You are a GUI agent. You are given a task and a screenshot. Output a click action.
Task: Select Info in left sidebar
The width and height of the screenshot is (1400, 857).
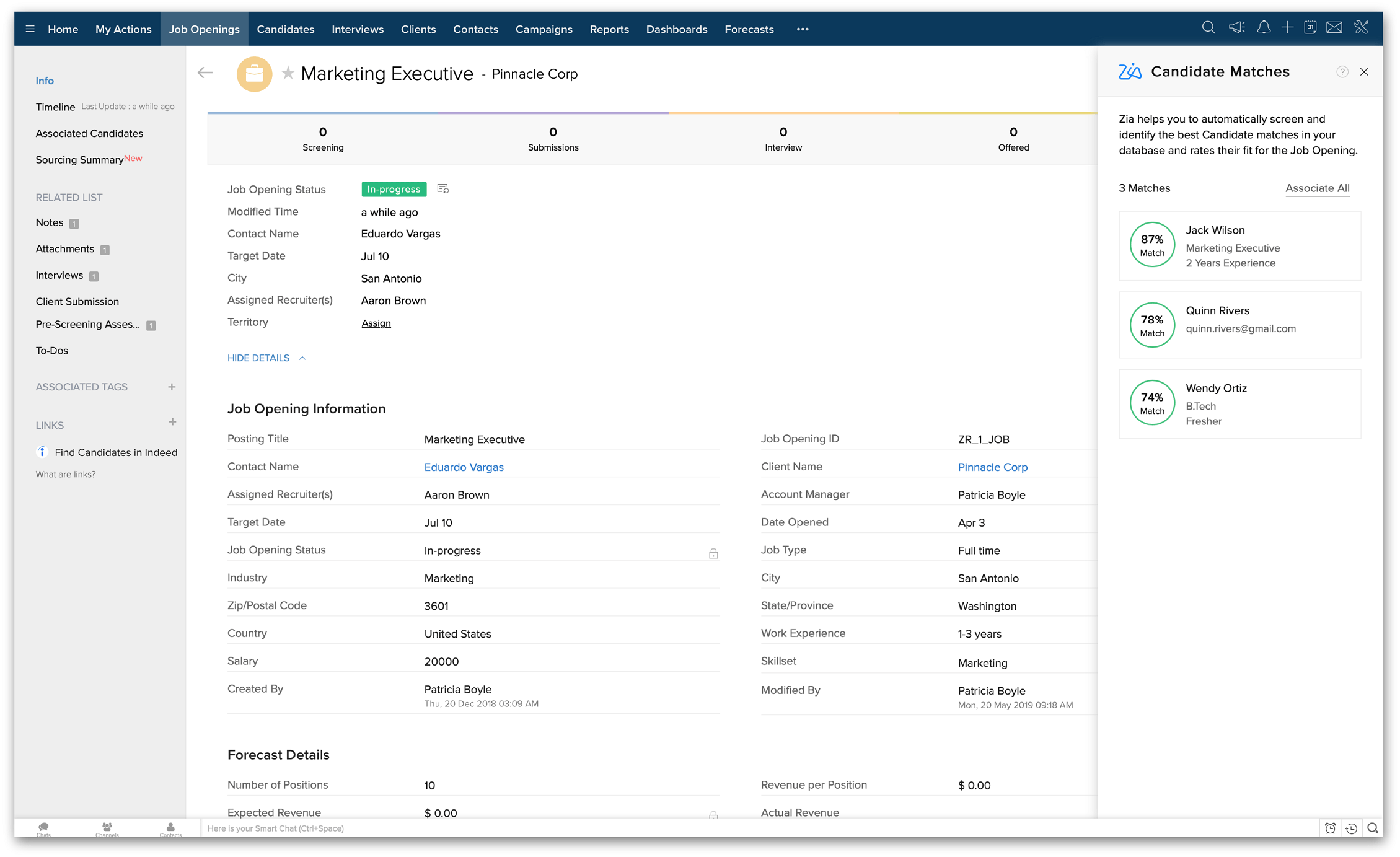point(45,81)
